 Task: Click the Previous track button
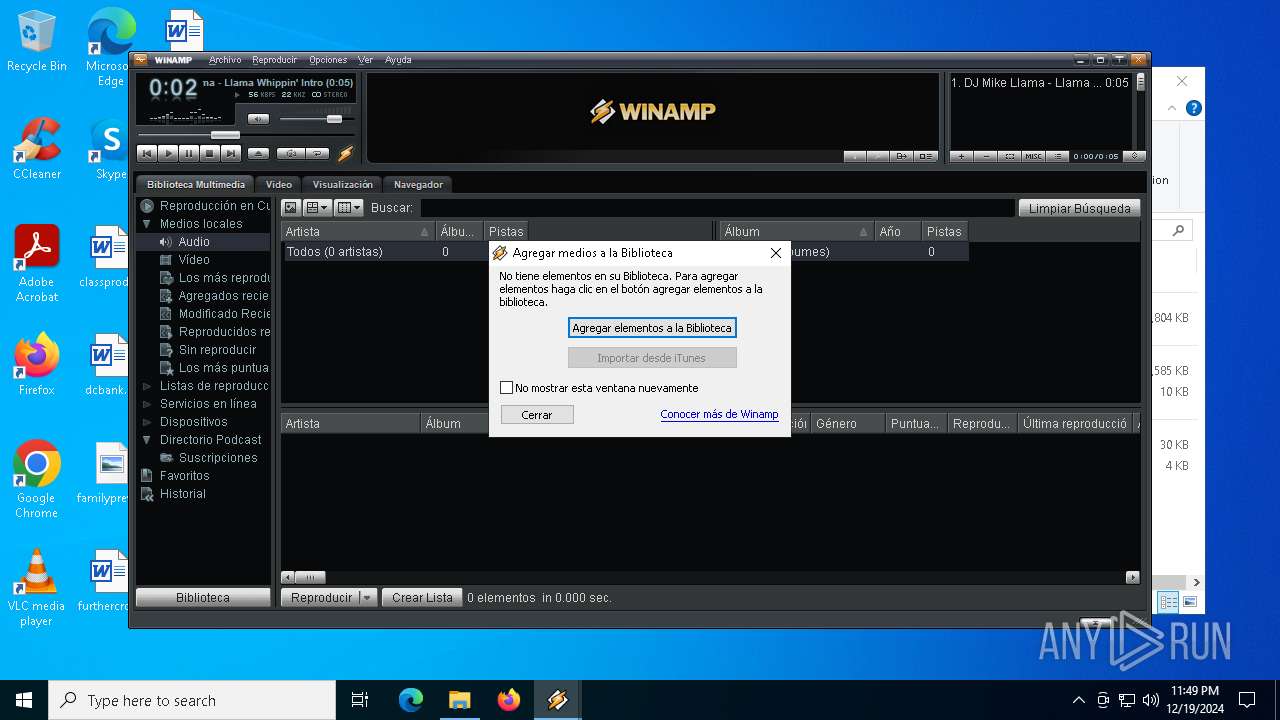147,153
